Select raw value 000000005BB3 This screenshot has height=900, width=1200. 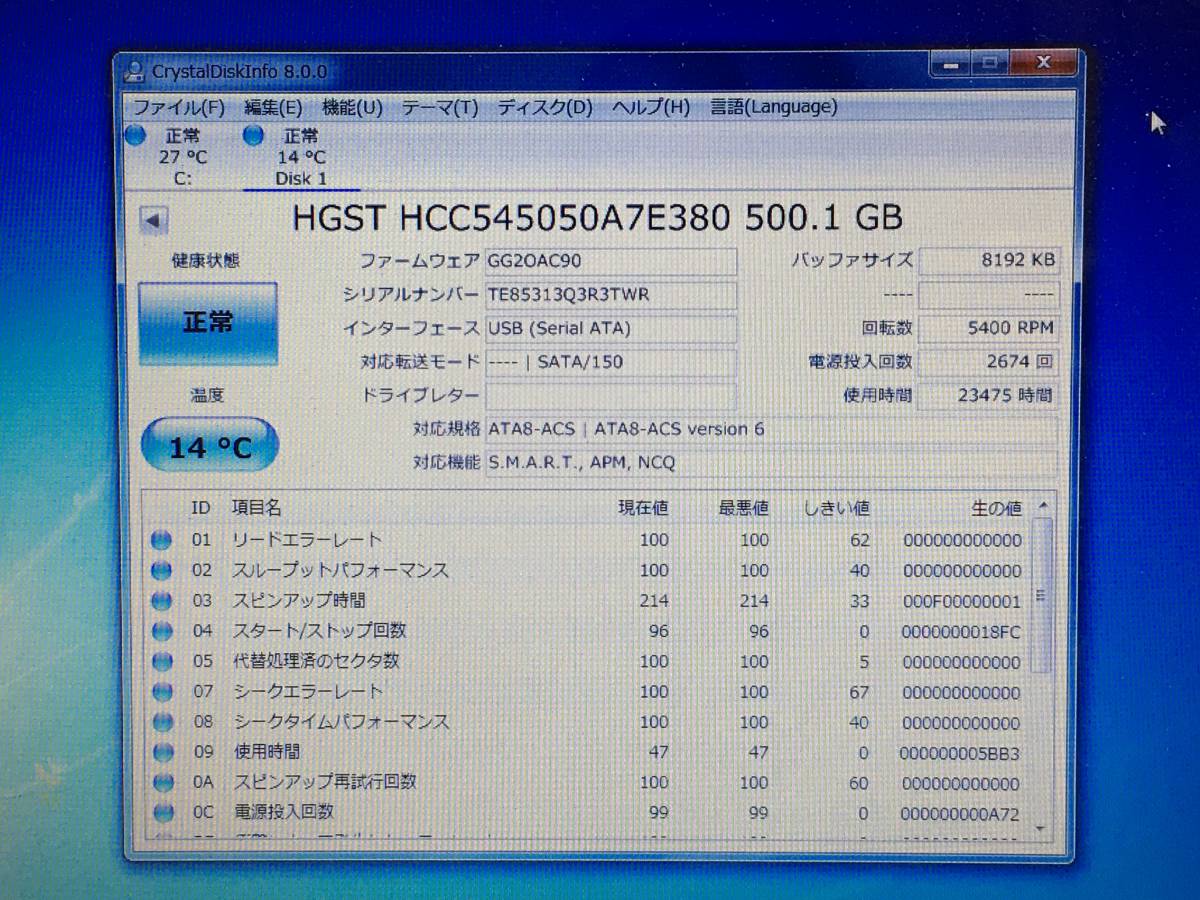[x=962, y=753]
